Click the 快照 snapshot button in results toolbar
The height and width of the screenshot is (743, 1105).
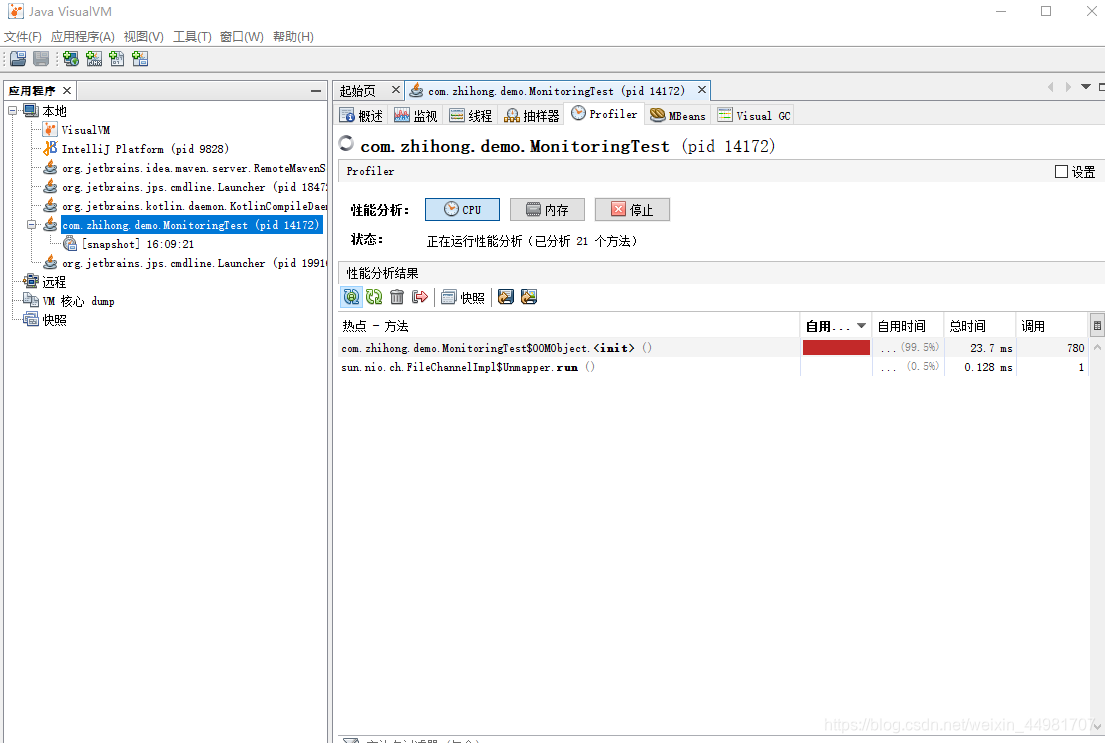[463, 297]
